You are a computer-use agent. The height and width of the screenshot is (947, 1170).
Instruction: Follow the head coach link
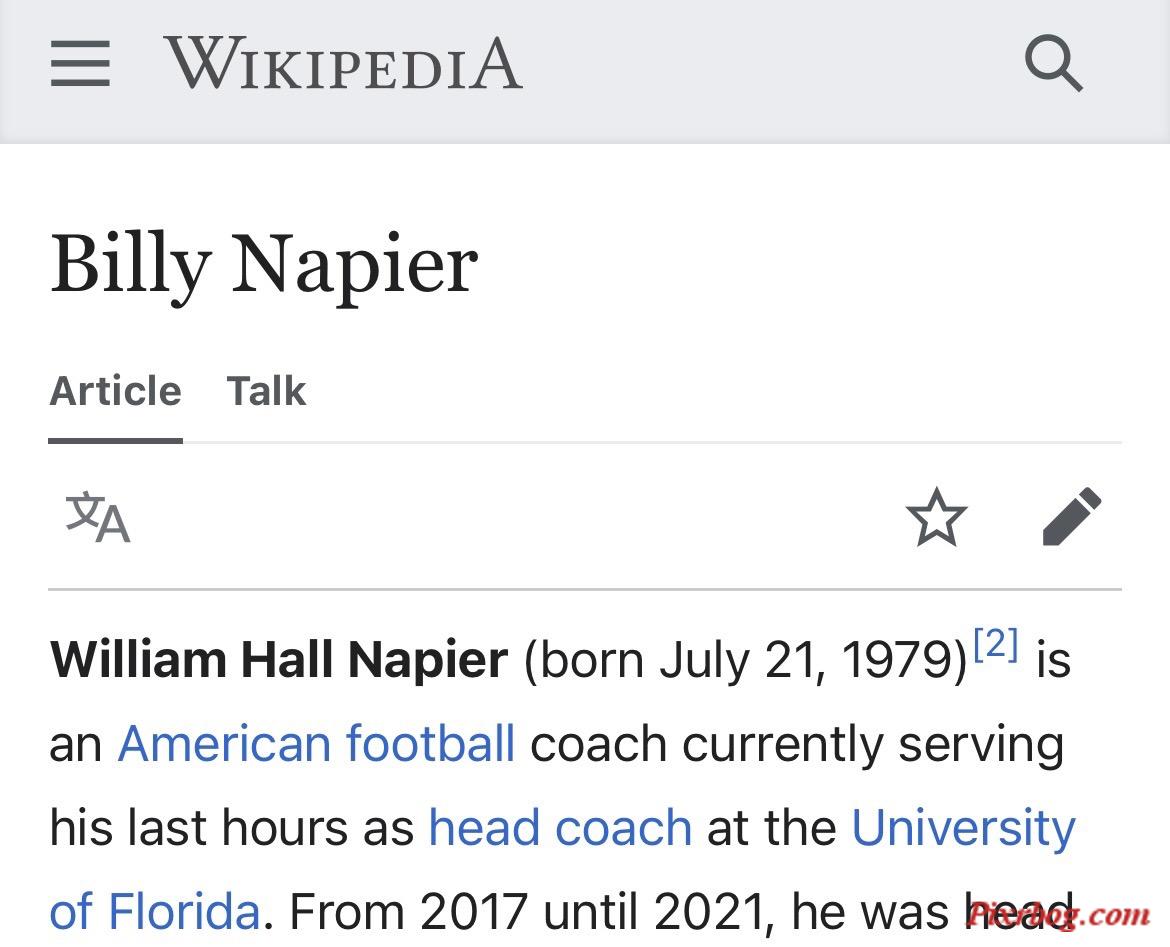click(560, 828)
